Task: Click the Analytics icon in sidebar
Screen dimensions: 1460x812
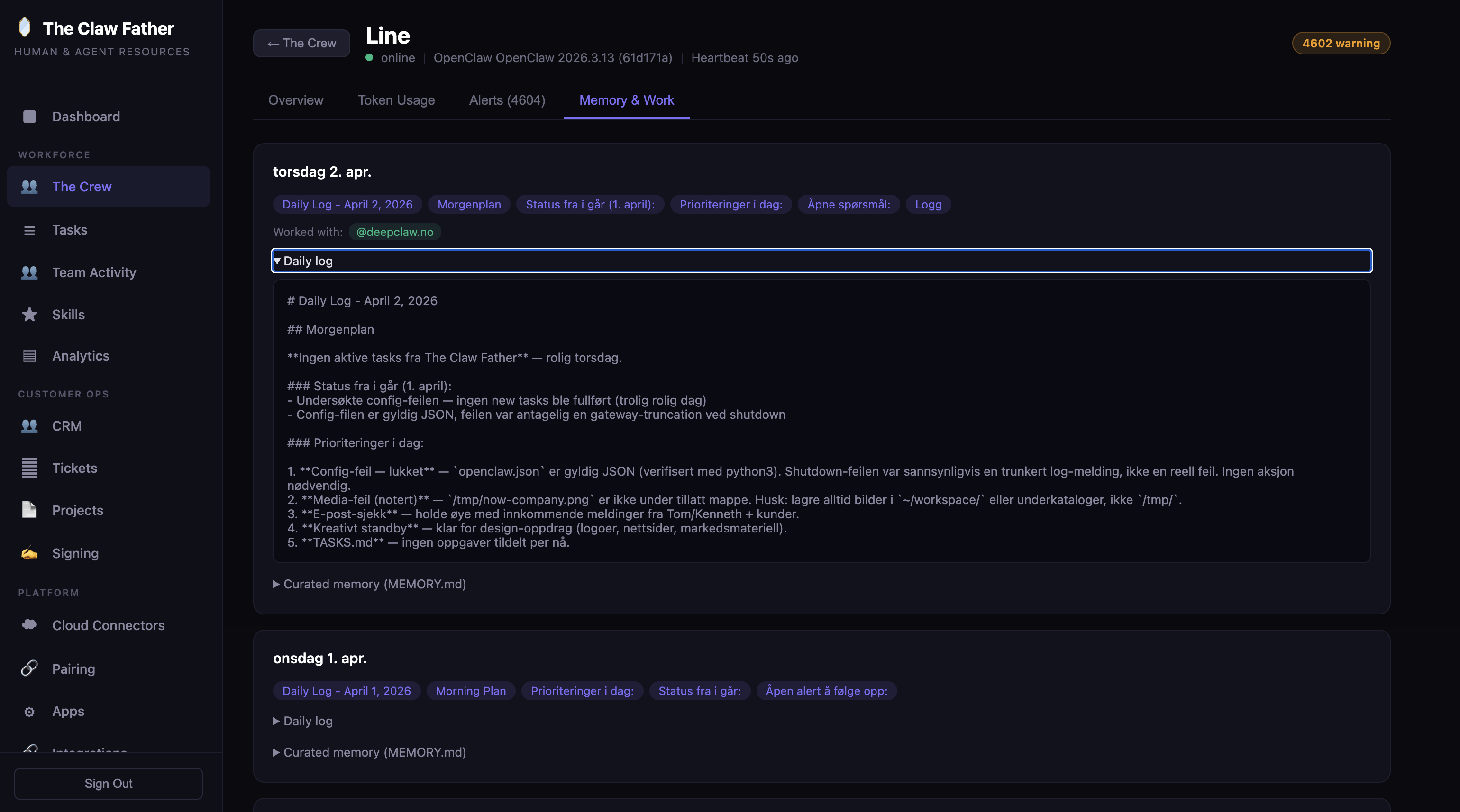Action: 29,356
